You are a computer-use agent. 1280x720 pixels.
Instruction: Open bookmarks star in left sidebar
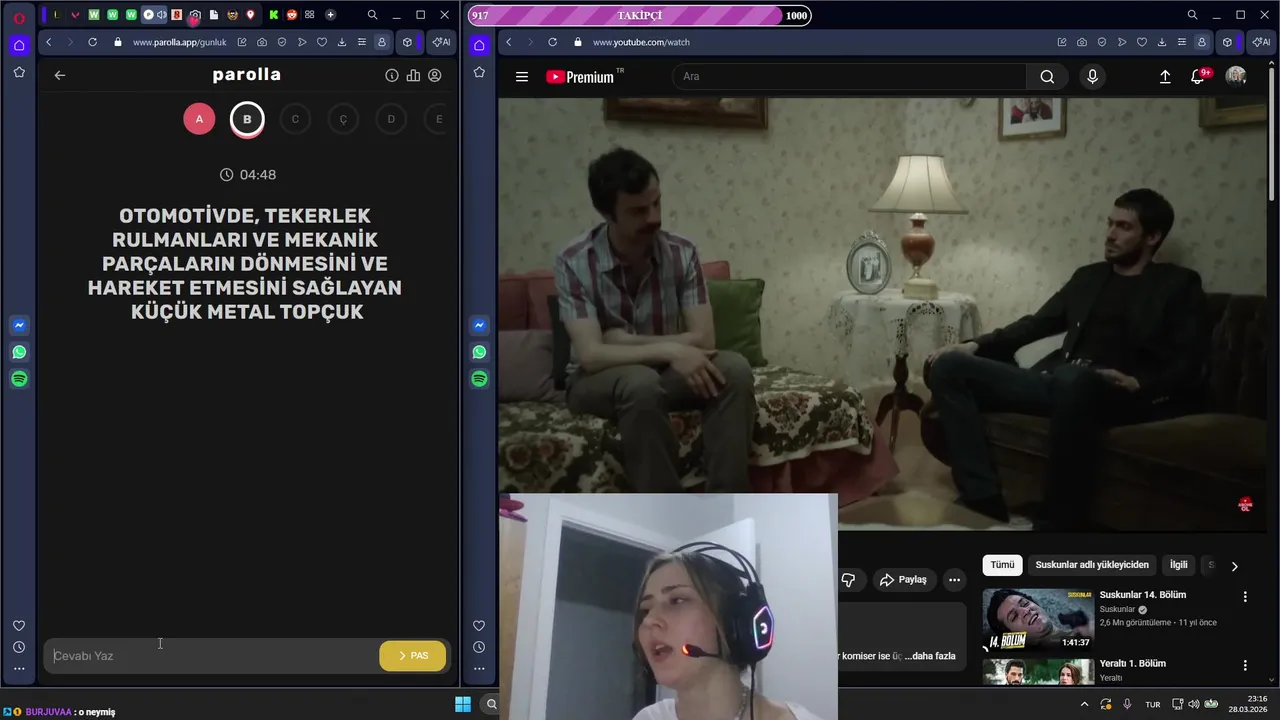19,72
